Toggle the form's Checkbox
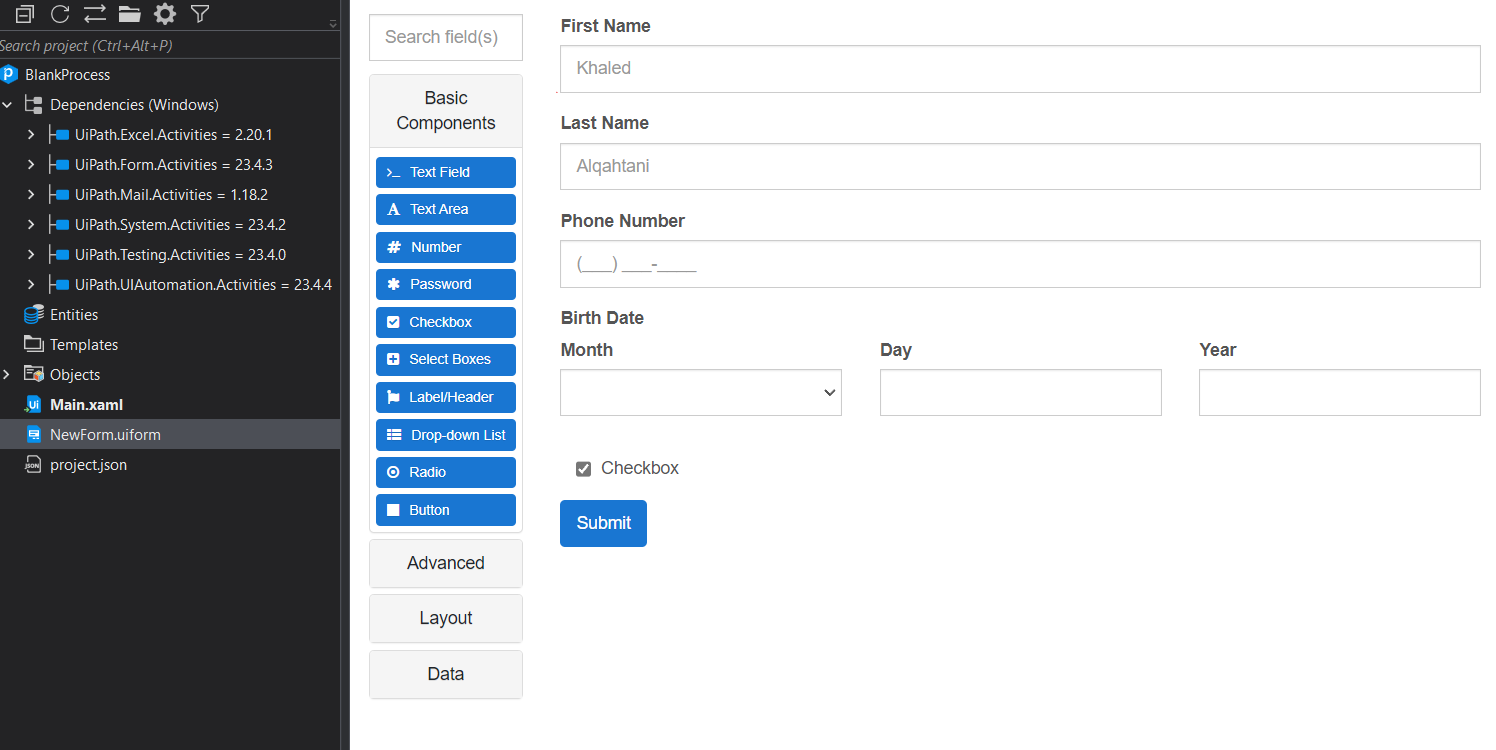 (x=584, y=469)
